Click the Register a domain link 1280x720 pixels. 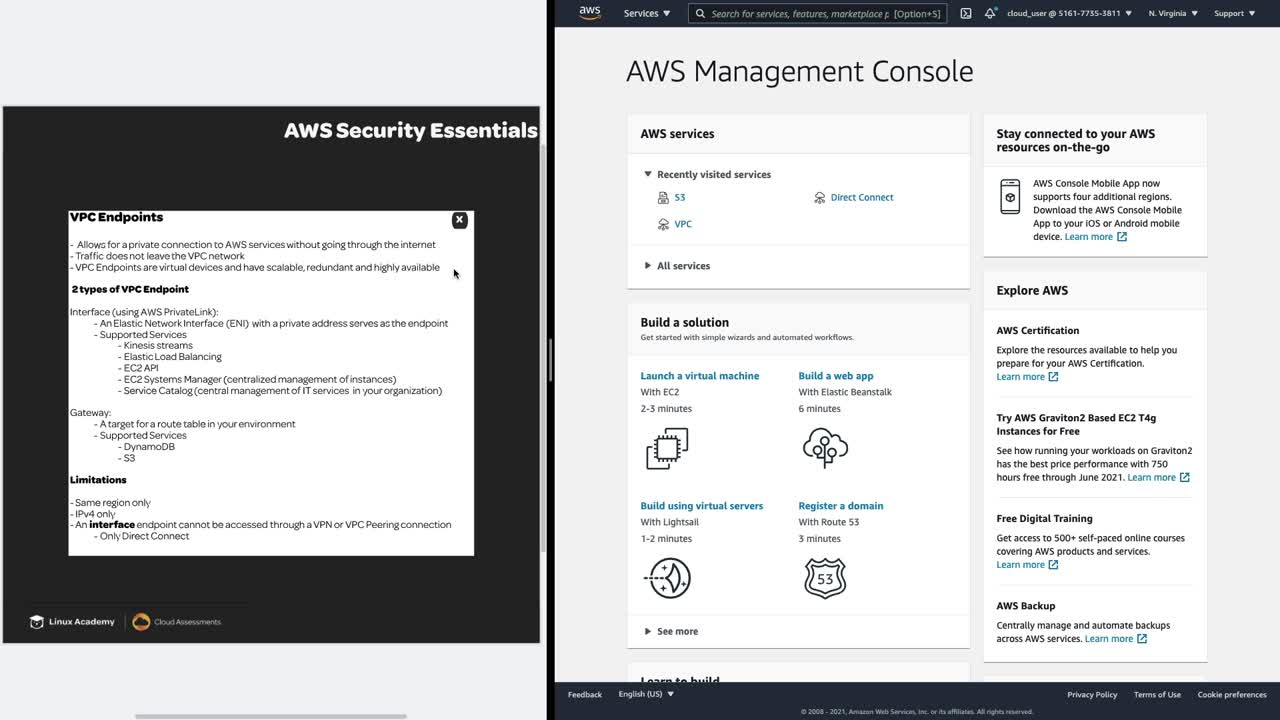tap(841, 506)
